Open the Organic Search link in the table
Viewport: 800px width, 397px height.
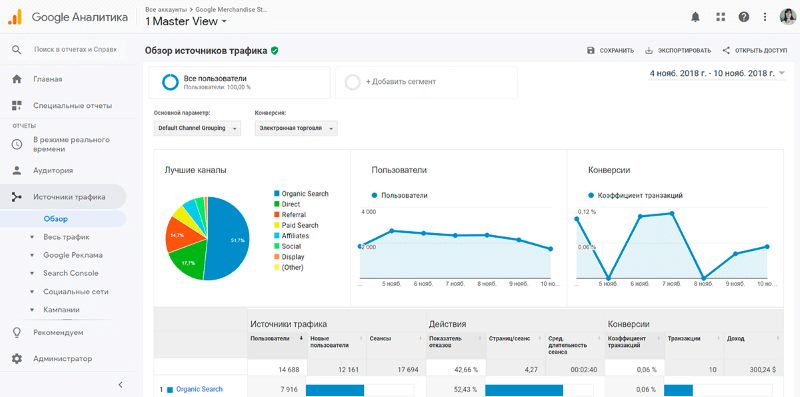click(x=199, y=389)
